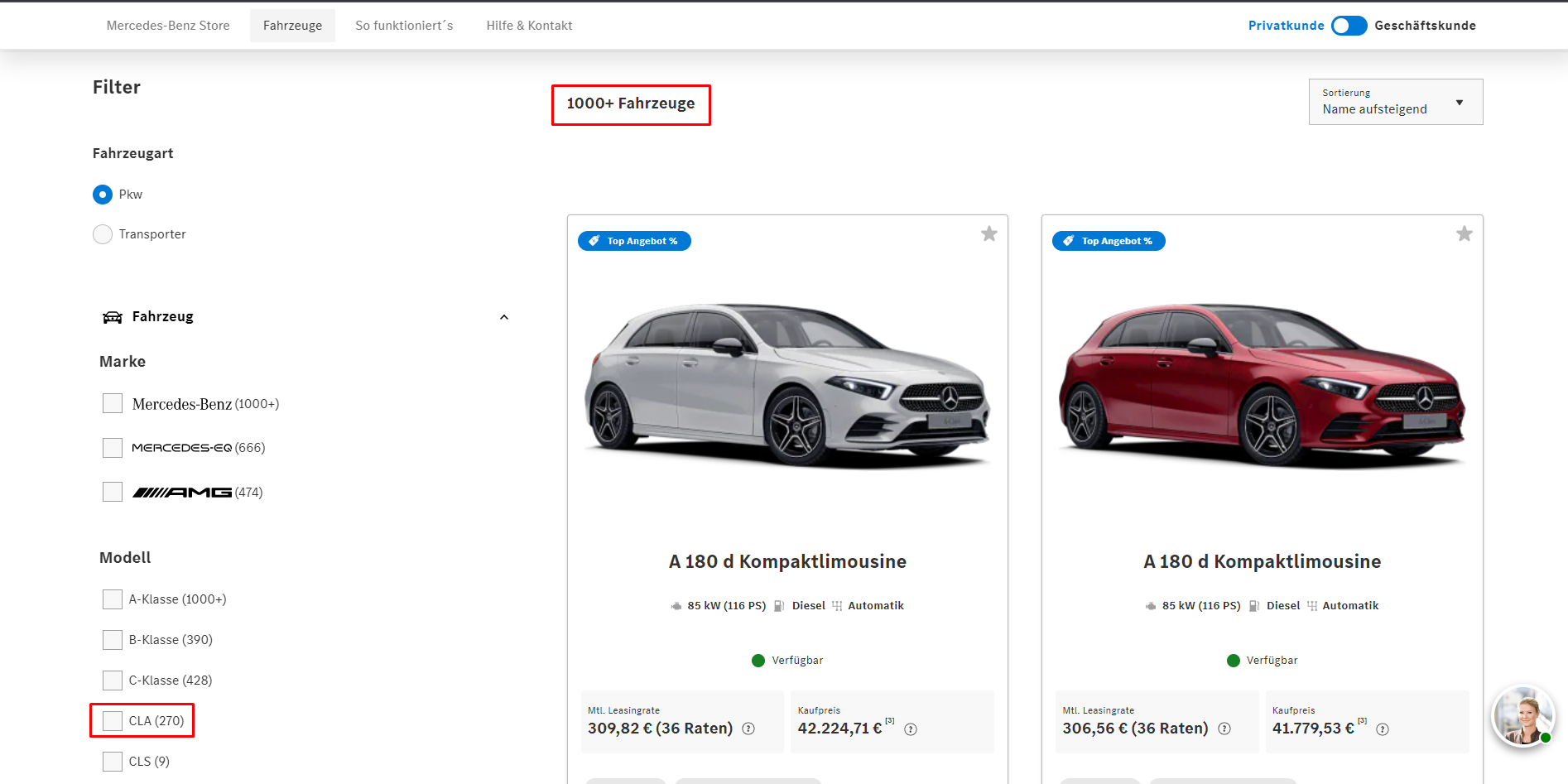
Task: Go to the Fahrzeuge tab
Action: point(292,26)
